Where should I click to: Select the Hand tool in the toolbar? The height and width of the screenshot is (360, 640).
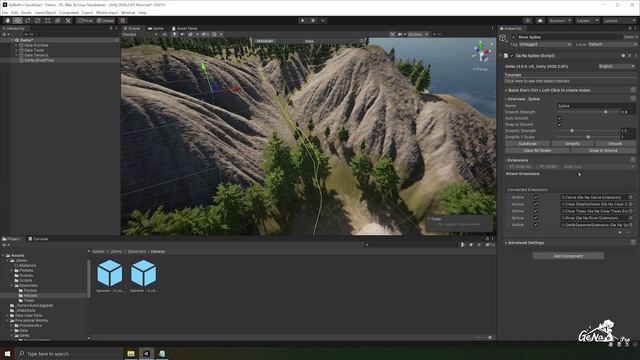7,20
